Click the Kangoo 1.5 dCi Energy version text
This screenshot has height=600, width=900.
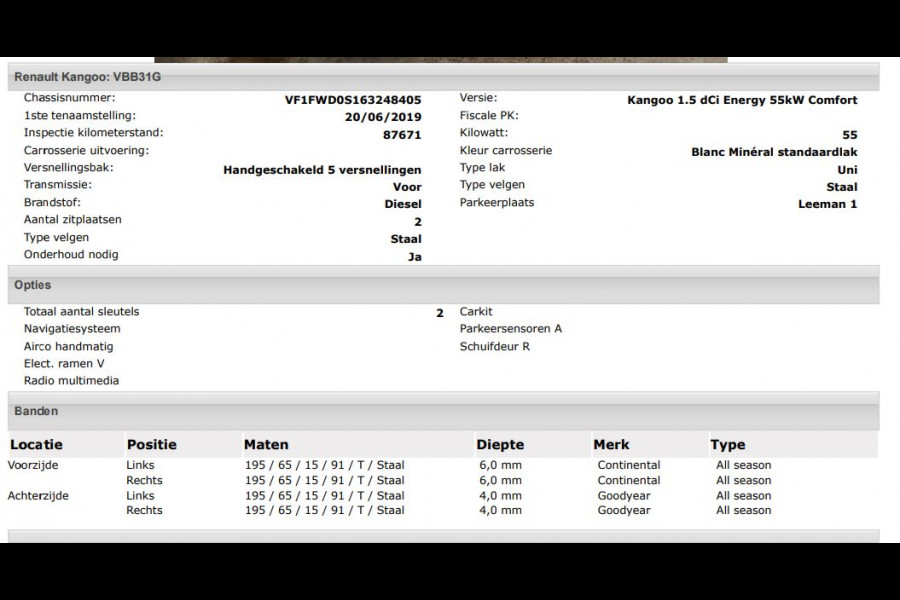coord(742,100)
